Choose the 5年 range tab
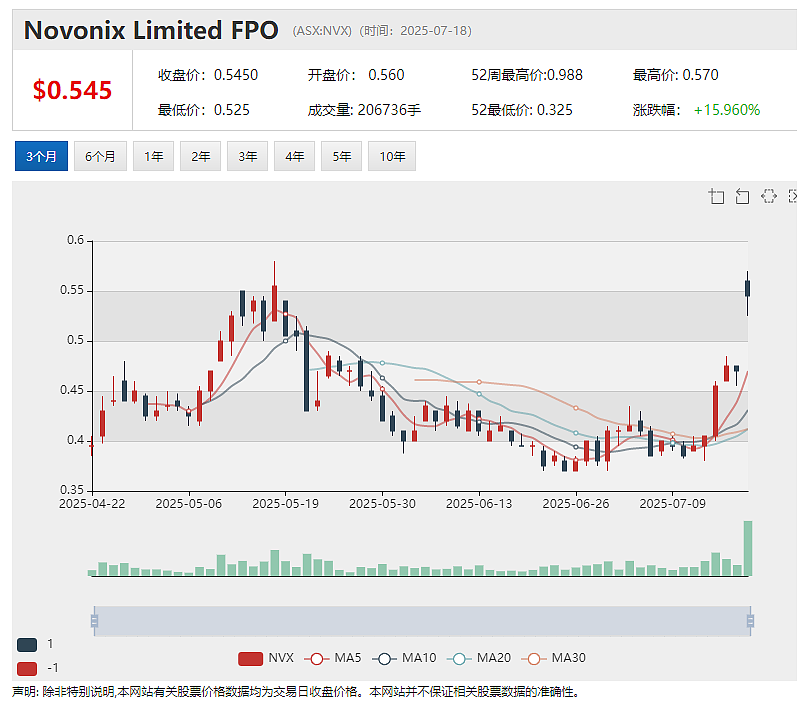 tap(341, 156)
